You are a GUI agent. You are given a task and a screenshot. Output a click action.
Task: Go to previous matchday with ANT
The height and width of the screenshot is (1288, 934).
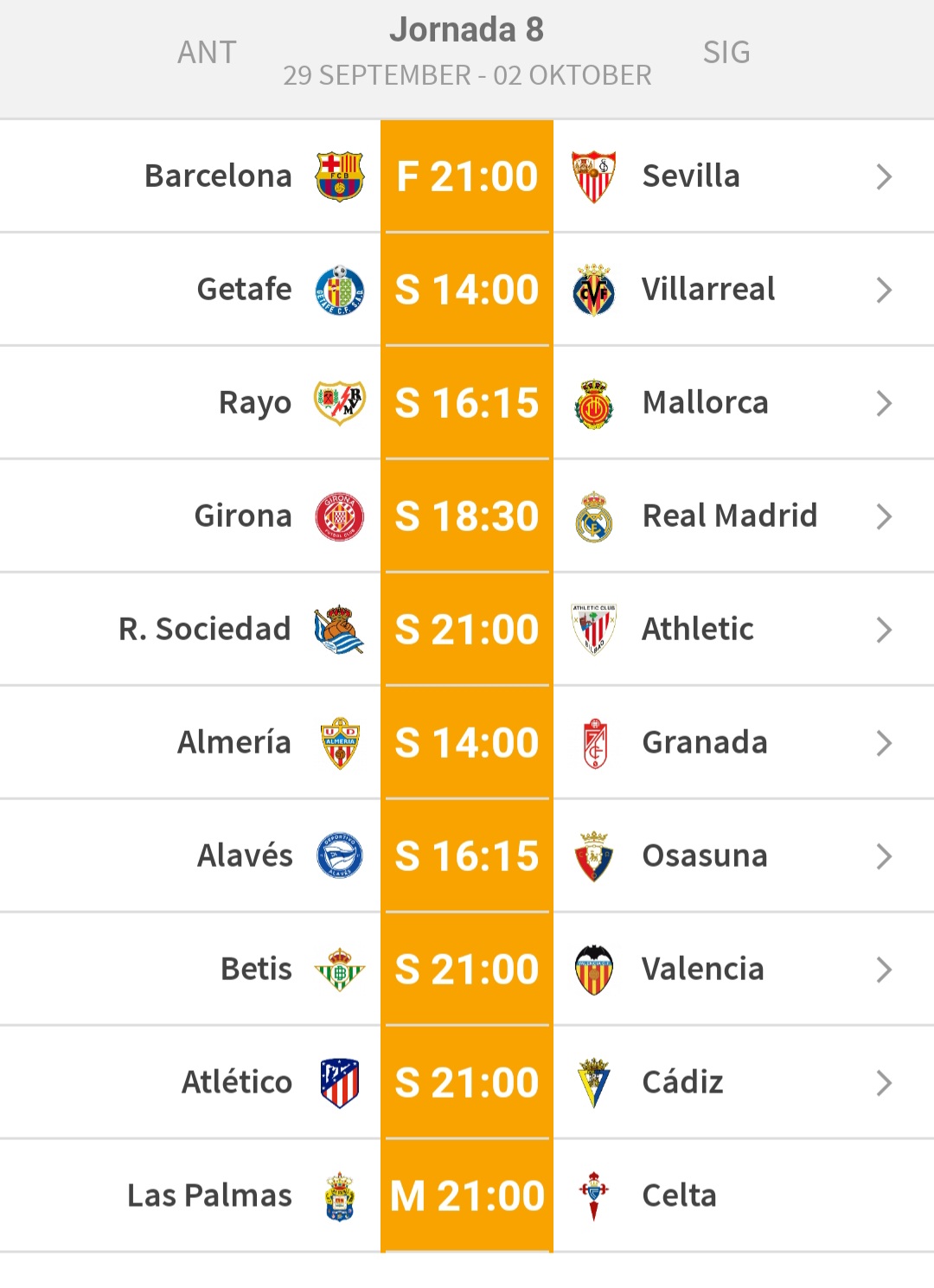click(207, 53)
